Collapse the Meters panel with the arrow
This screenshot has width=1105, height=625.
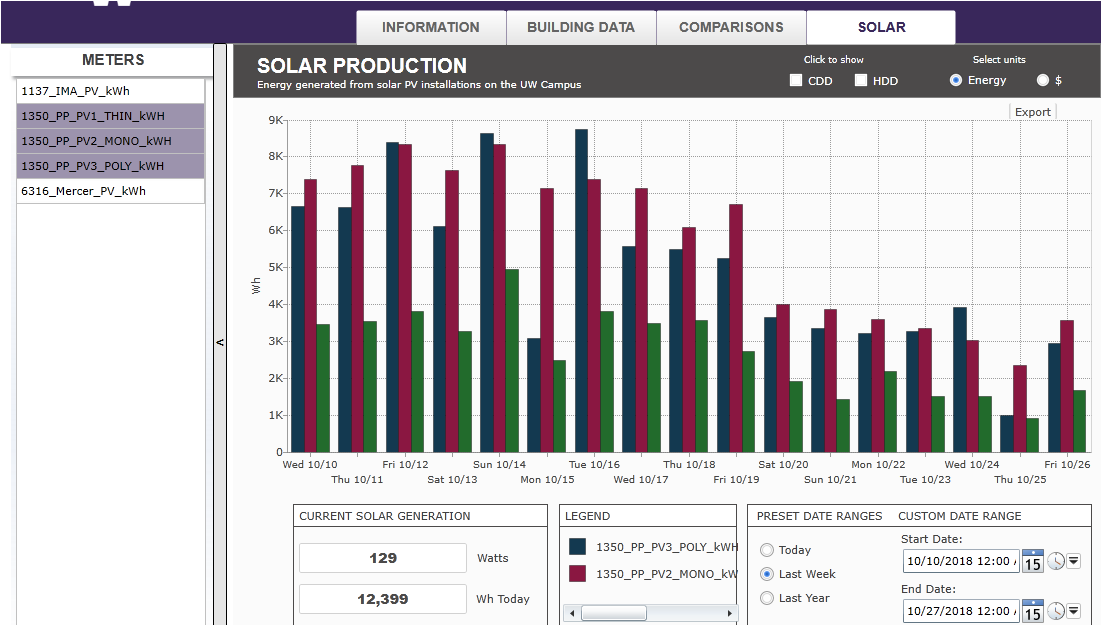[220, 343]
